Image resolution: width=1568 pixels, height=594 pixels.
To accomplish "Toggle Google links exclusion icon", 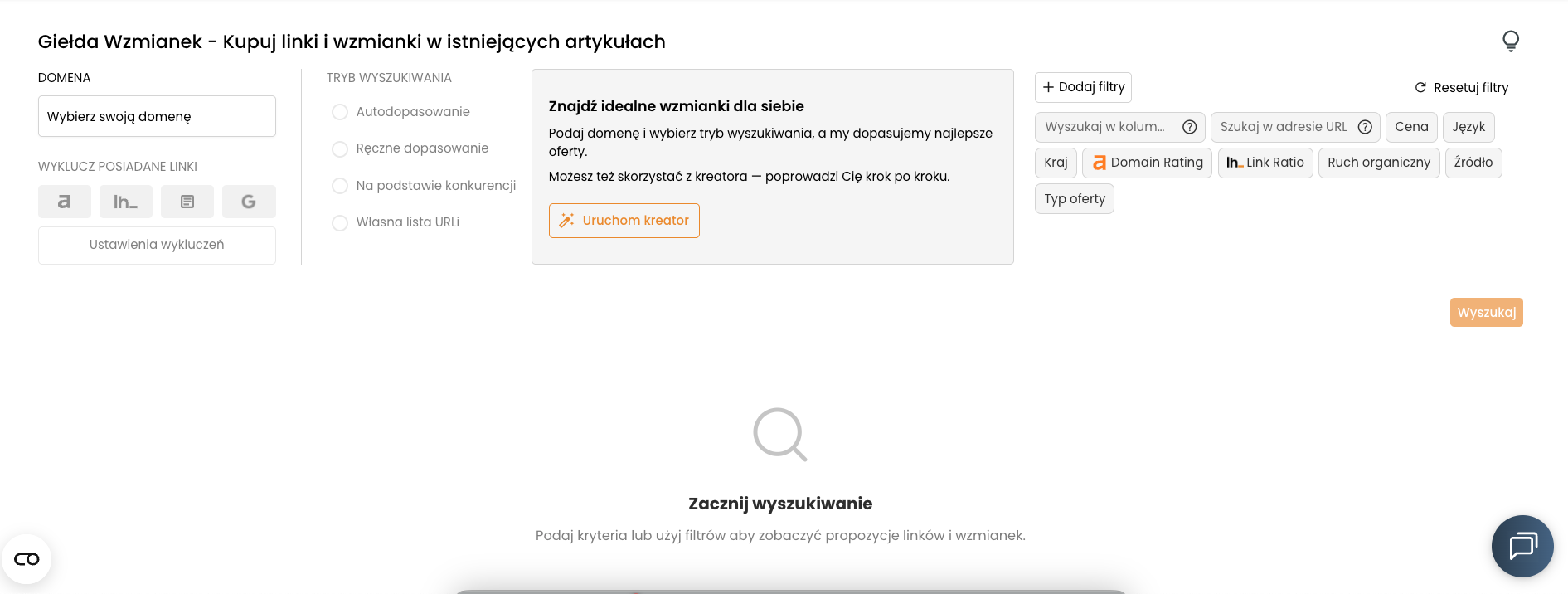I will pos(249,202).
